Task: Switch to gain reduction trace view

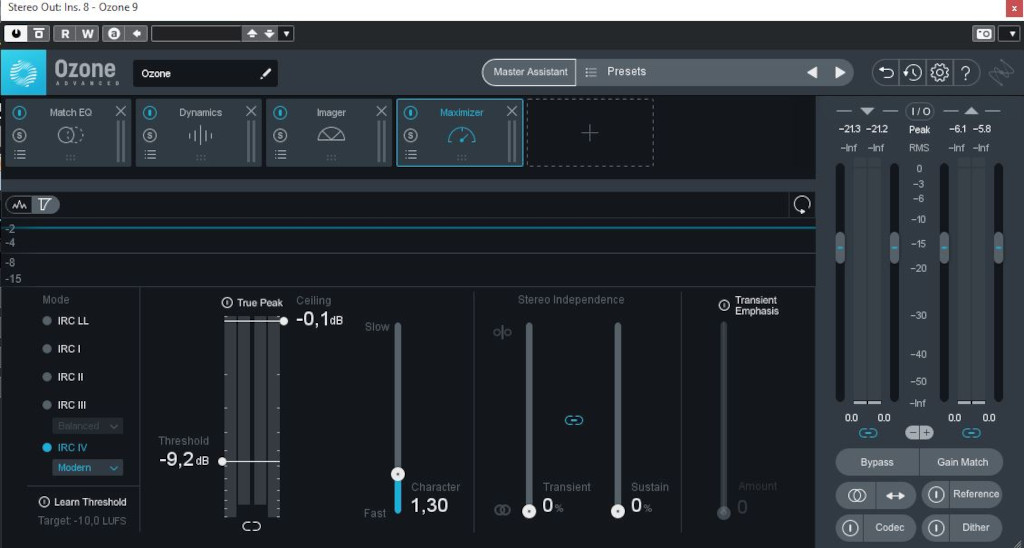Action: [x=45, y=205]
